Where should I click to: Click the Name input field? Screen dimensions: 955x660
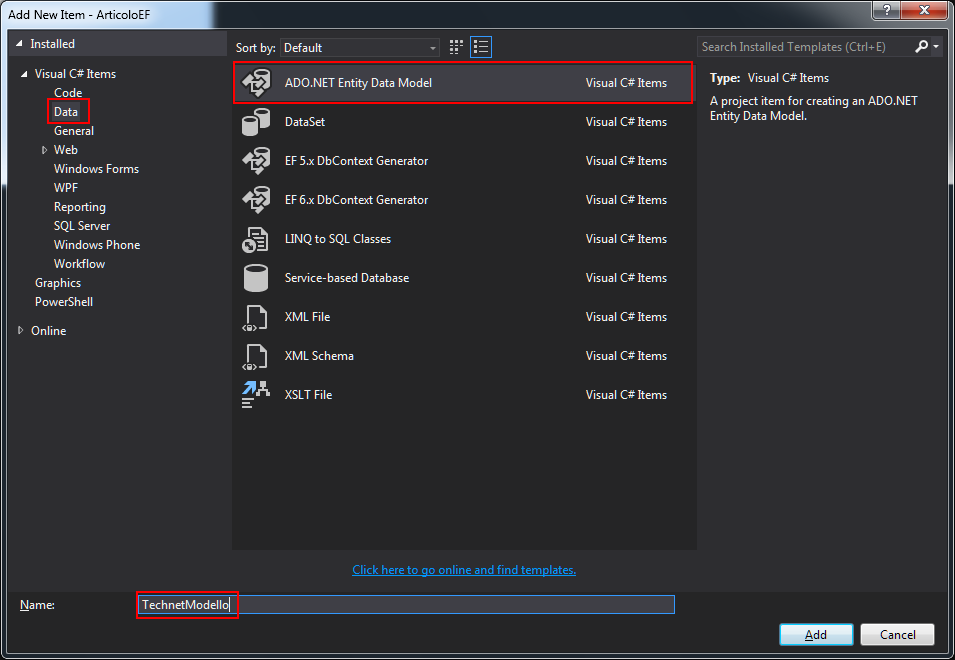coord(406,605)
